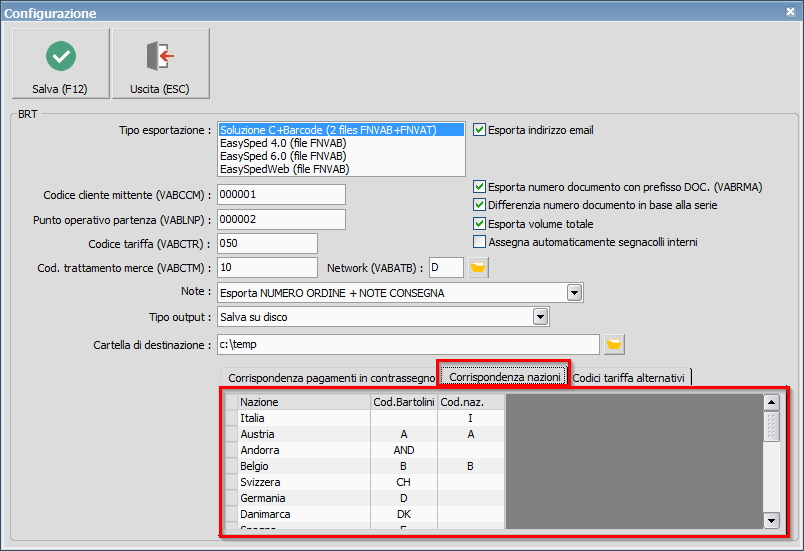Click Cod.Bartolini cell AND for Andorra
The height and width of the screenshot is (551, 804).
pos(404,450)
